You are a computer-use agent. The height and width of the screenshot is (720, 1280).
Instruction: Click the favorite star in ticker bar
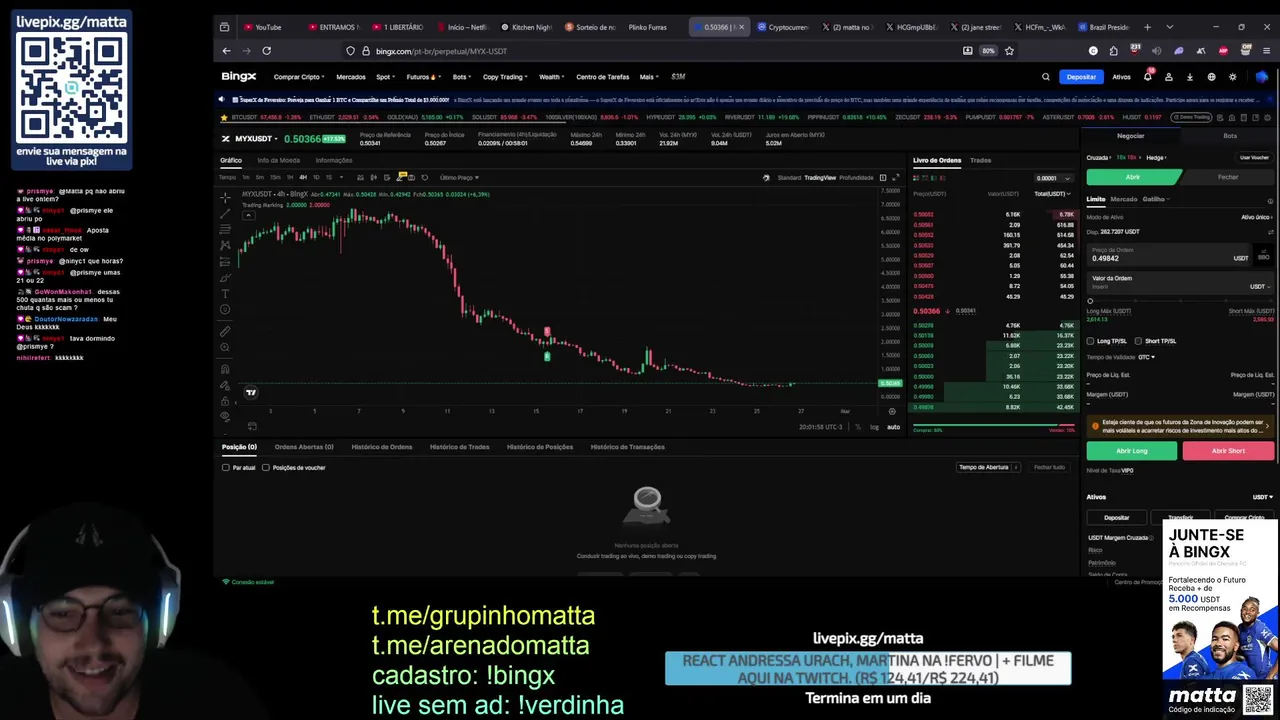click(x=222, y=117)
